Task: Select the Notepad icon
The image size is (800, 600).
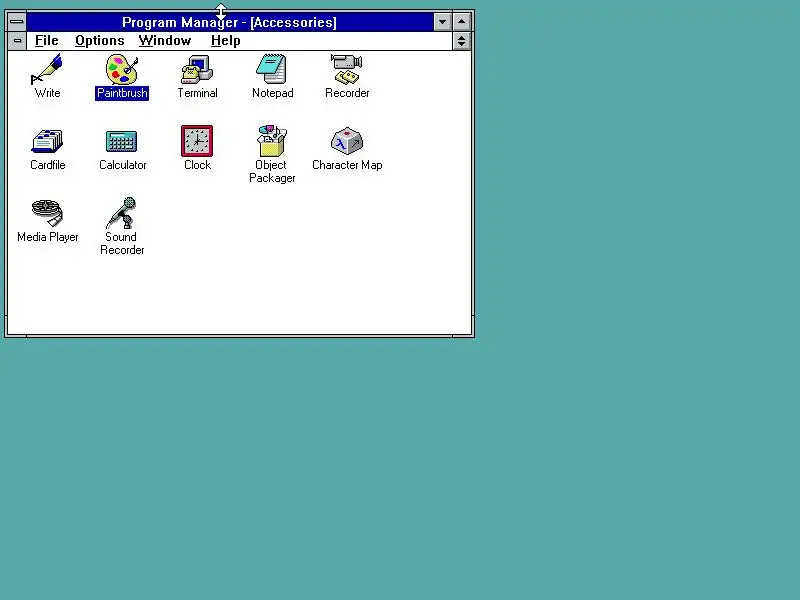Action: tap(272, 69)
